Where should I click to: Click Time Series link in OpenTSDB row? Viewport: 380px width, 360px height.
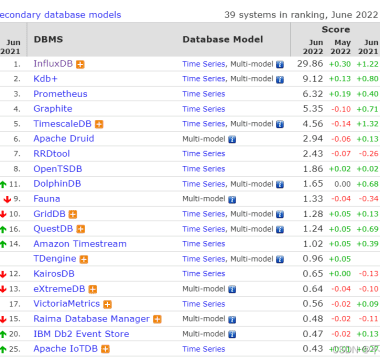point(204,169)
